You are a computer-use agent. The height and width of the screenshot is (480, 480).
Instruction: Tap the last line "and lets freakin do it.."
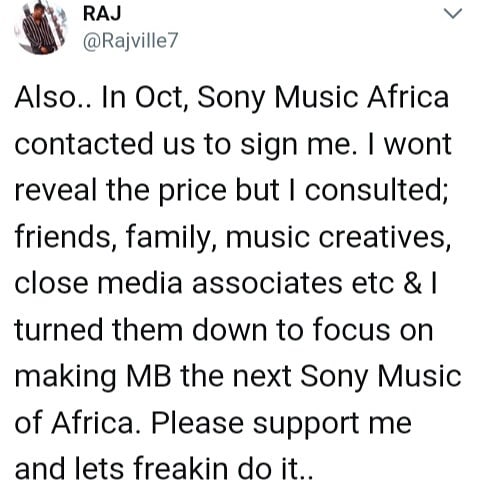164,468
